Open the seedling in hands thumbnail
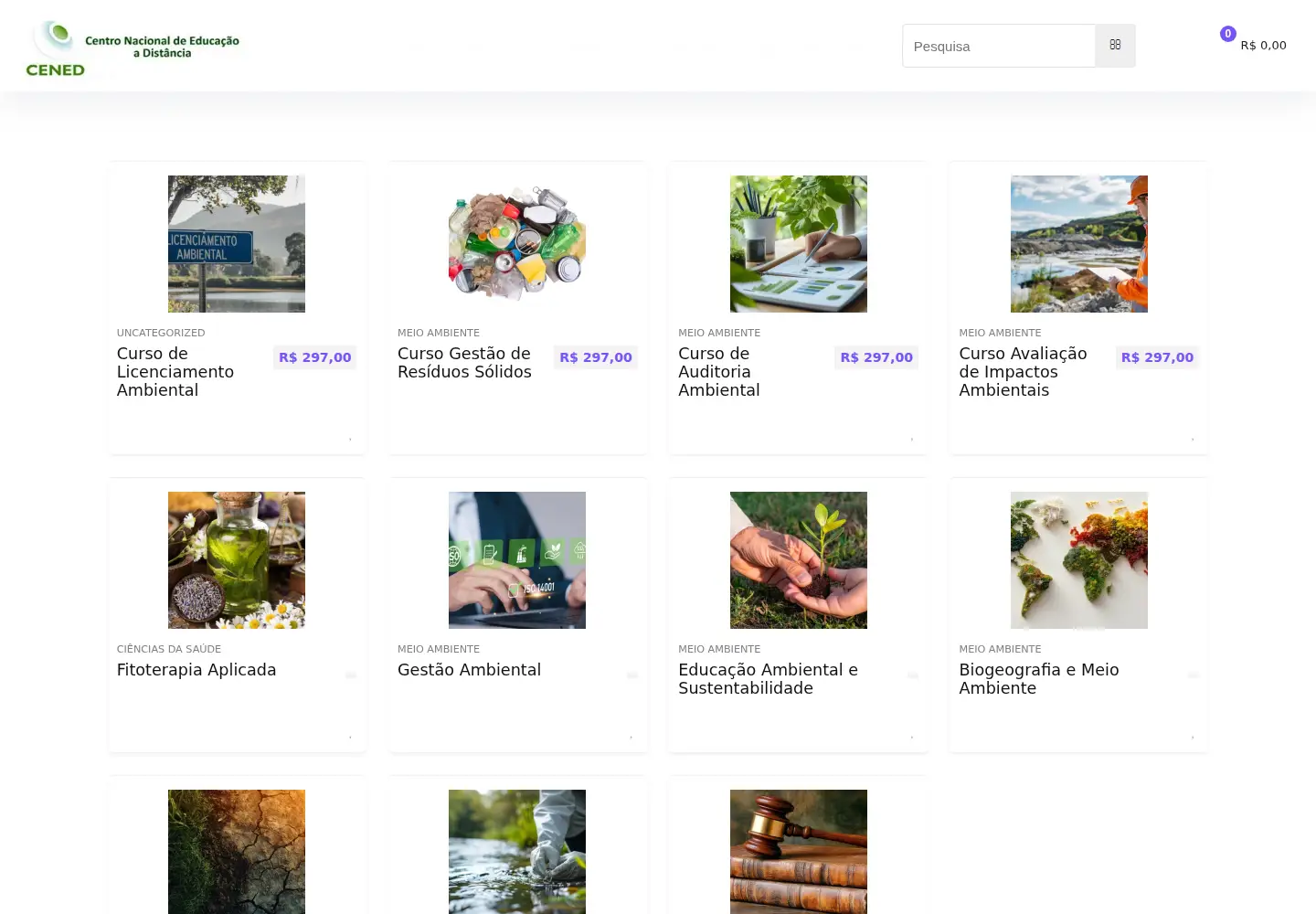This screenshot has width=1316, height=914. pos(799,560)
